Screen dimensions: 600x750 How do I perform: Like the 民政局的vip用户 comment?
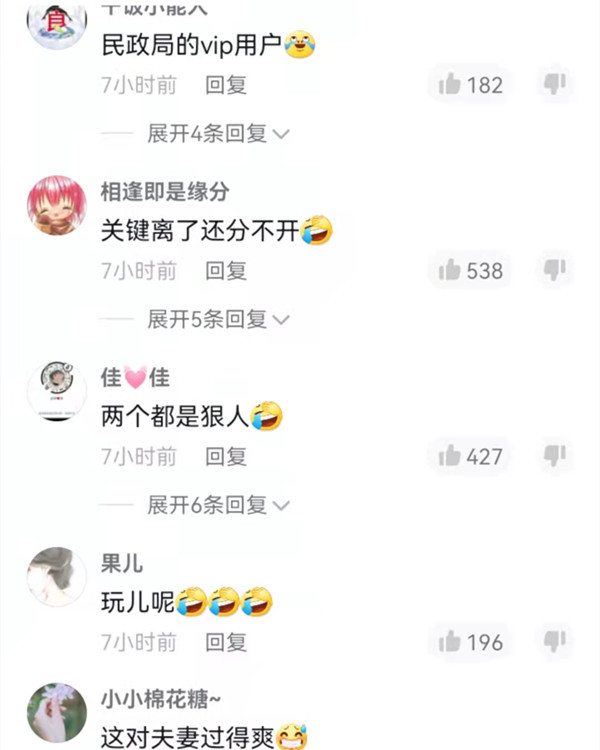(x=470, y=85)
